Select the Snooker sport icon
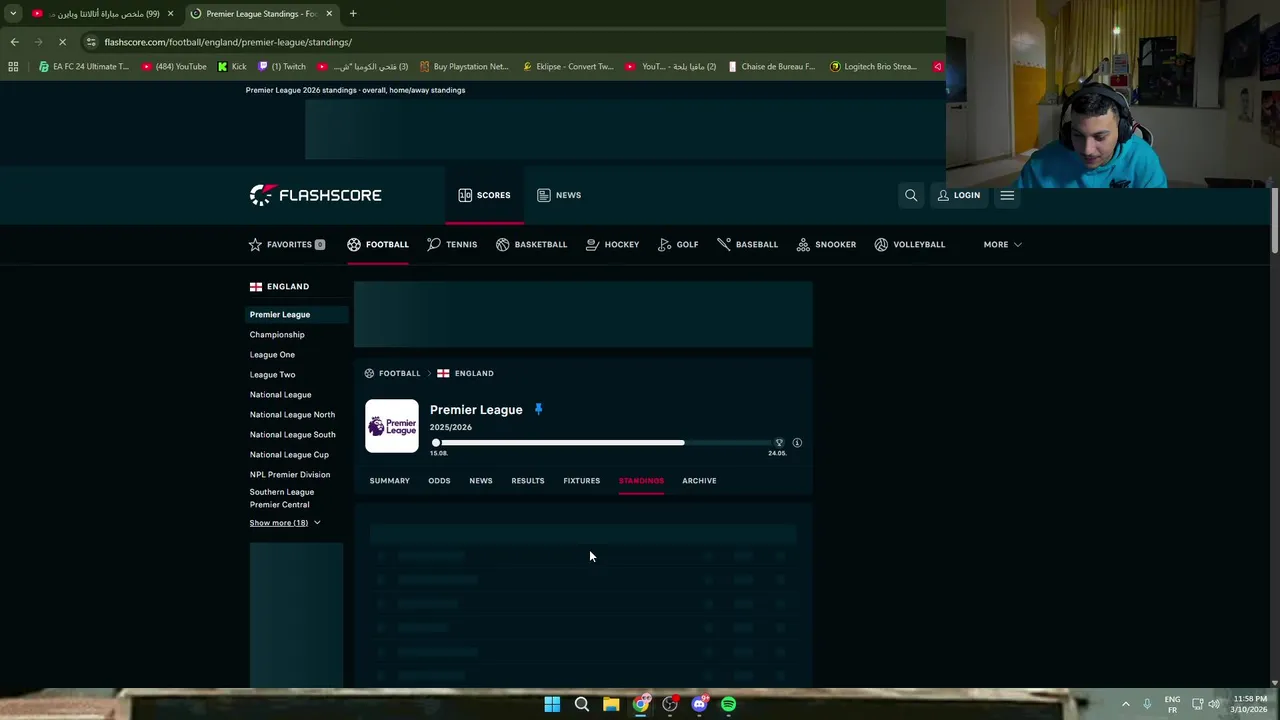The image size is (1280, 720). [x=803, y=244]
